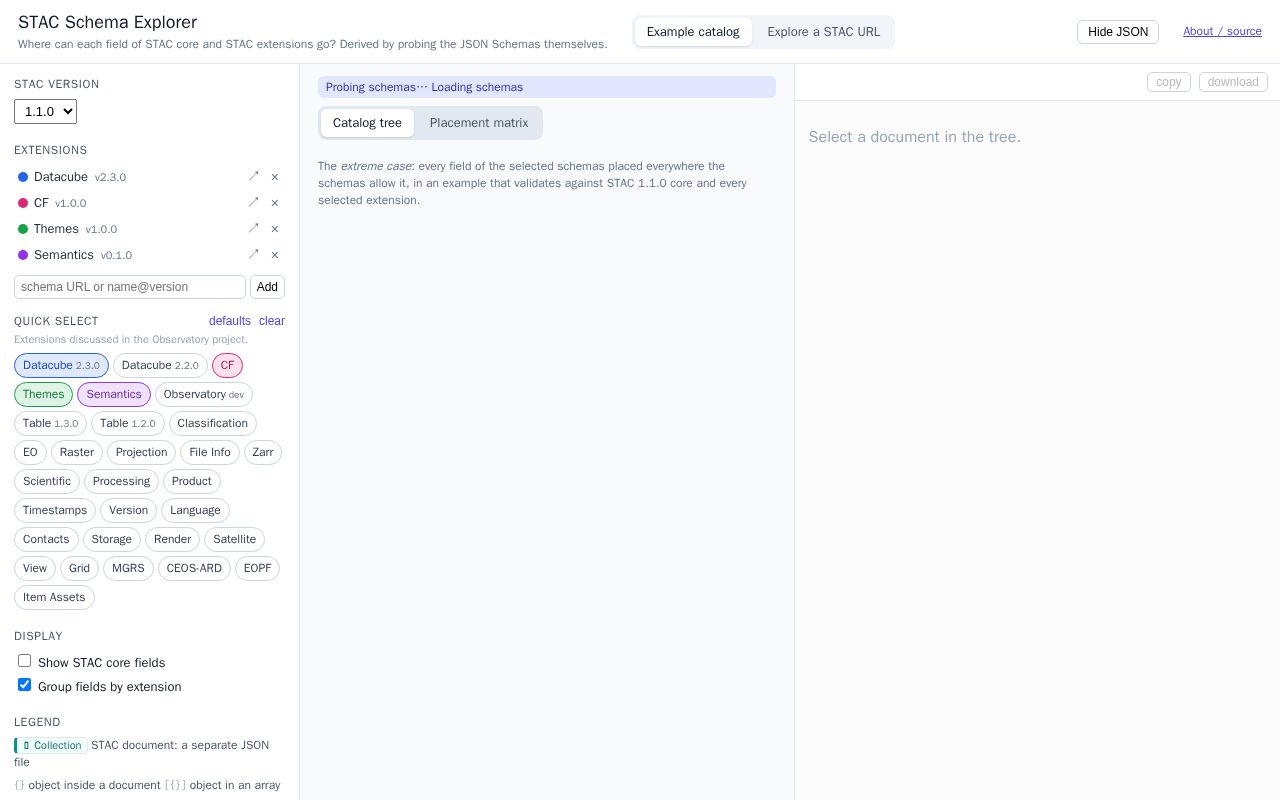Select the CEOS-ARD chip

(194, 568)
